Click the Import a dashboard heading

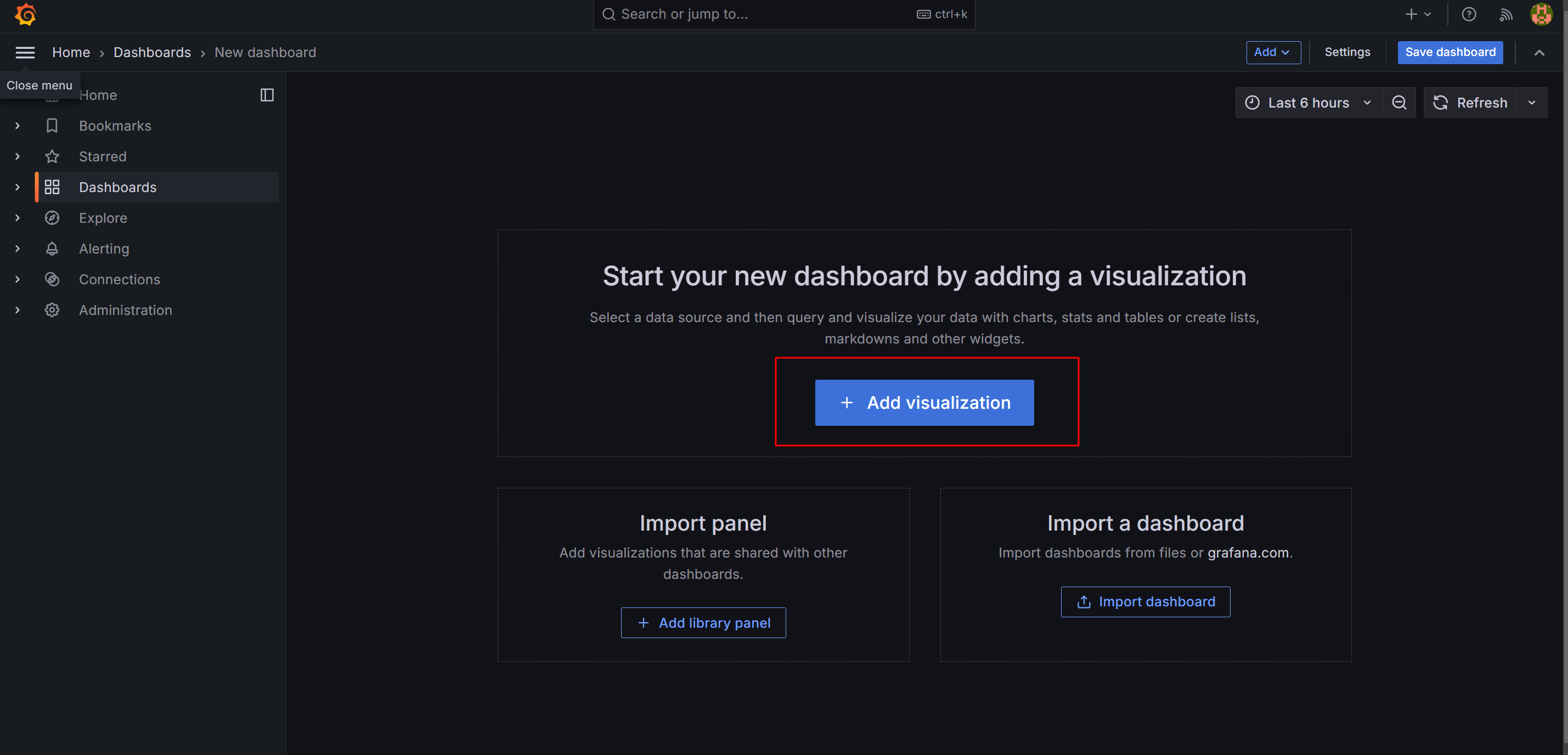pos(1146,523)
